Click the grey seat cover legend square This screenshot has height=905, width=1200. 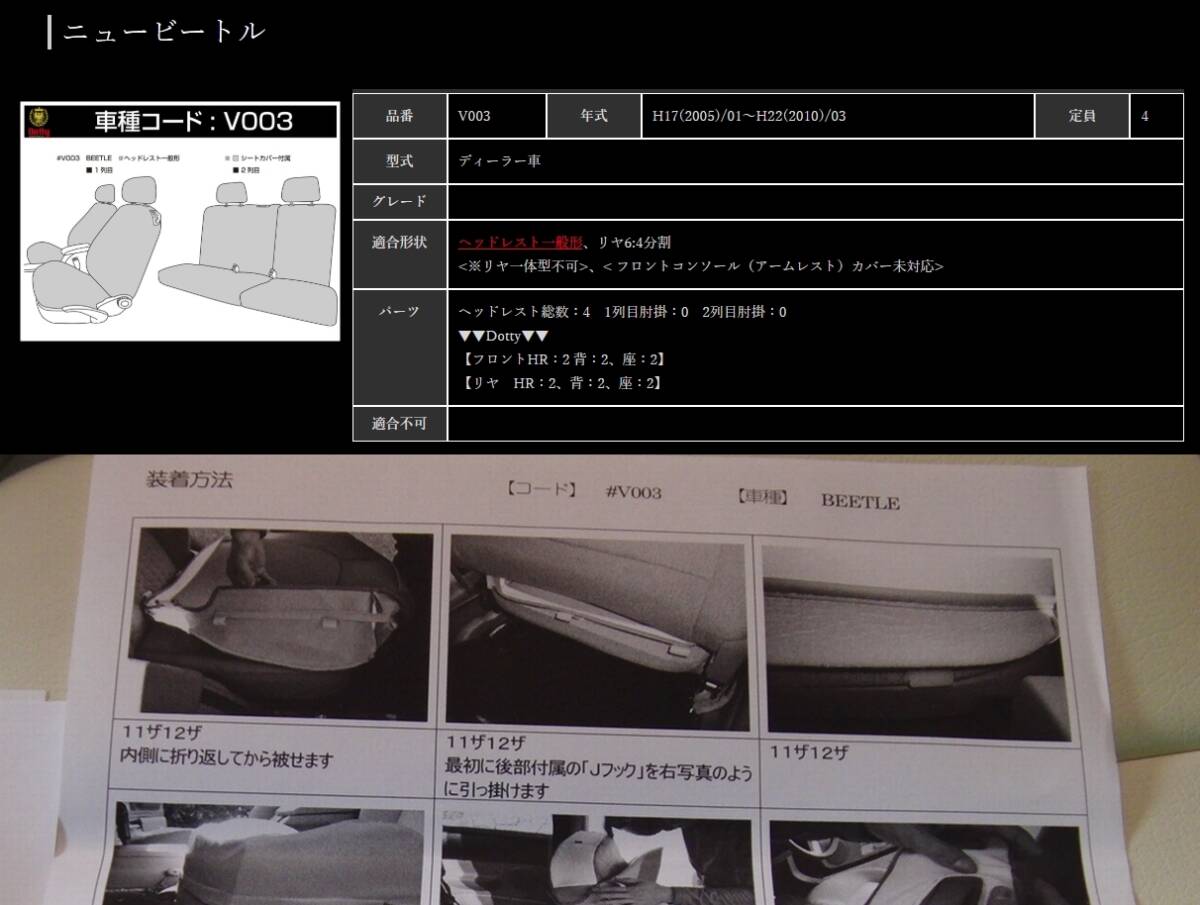(x=235, y=158)
